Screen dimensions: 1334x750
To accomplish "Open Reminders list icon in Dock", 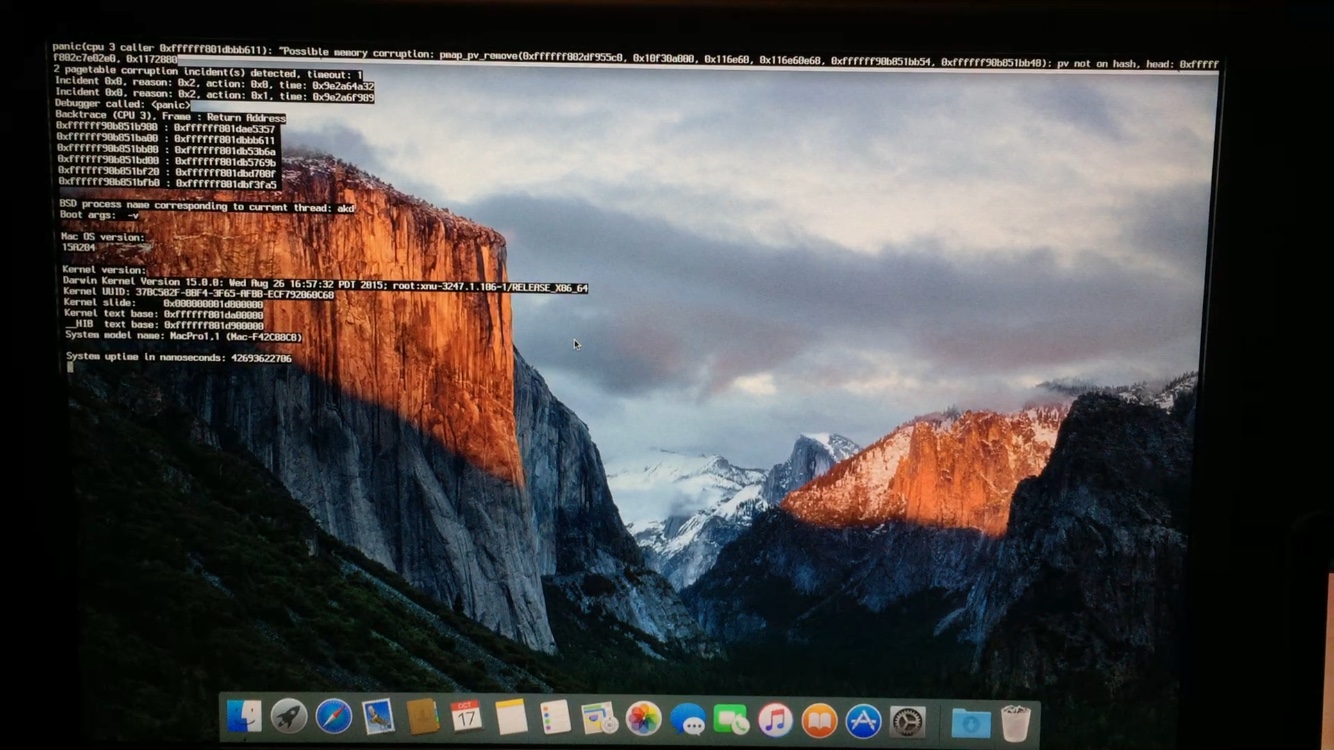I will click(555, 717).
